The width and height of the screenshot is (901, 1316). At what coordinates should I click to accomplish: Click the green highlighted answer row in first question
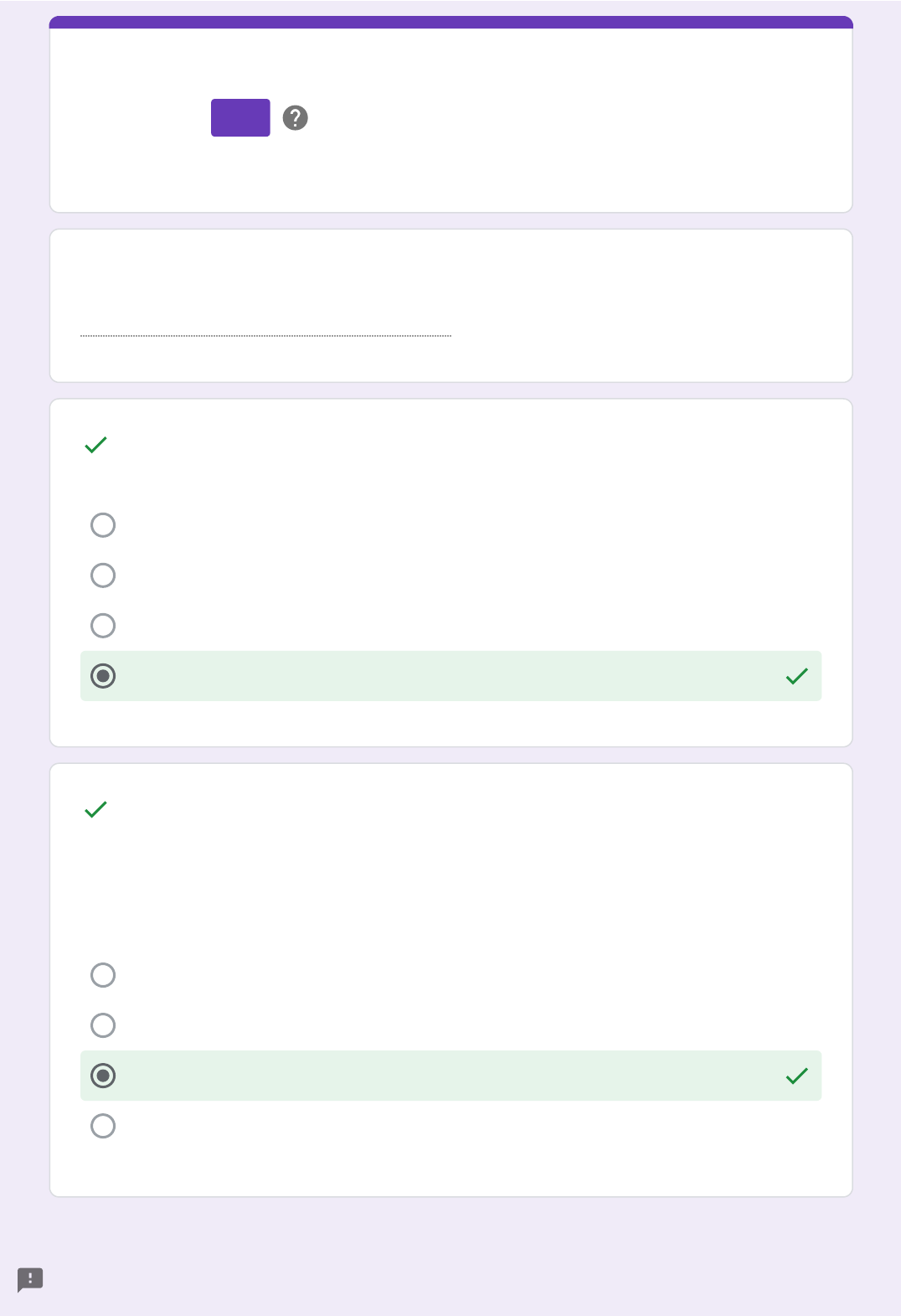coord(450,676)
